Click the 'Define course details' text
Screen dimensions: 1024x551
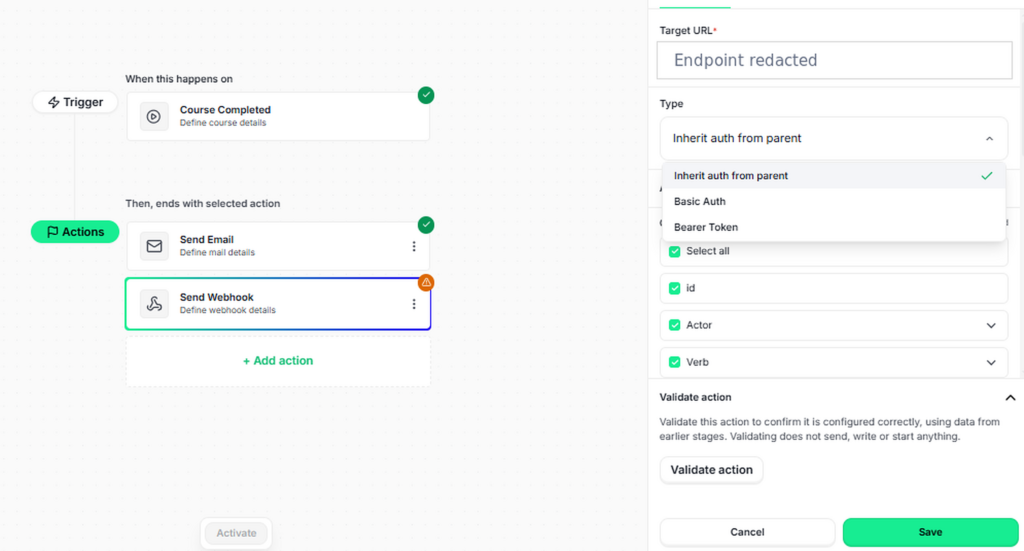pos(223,123)
